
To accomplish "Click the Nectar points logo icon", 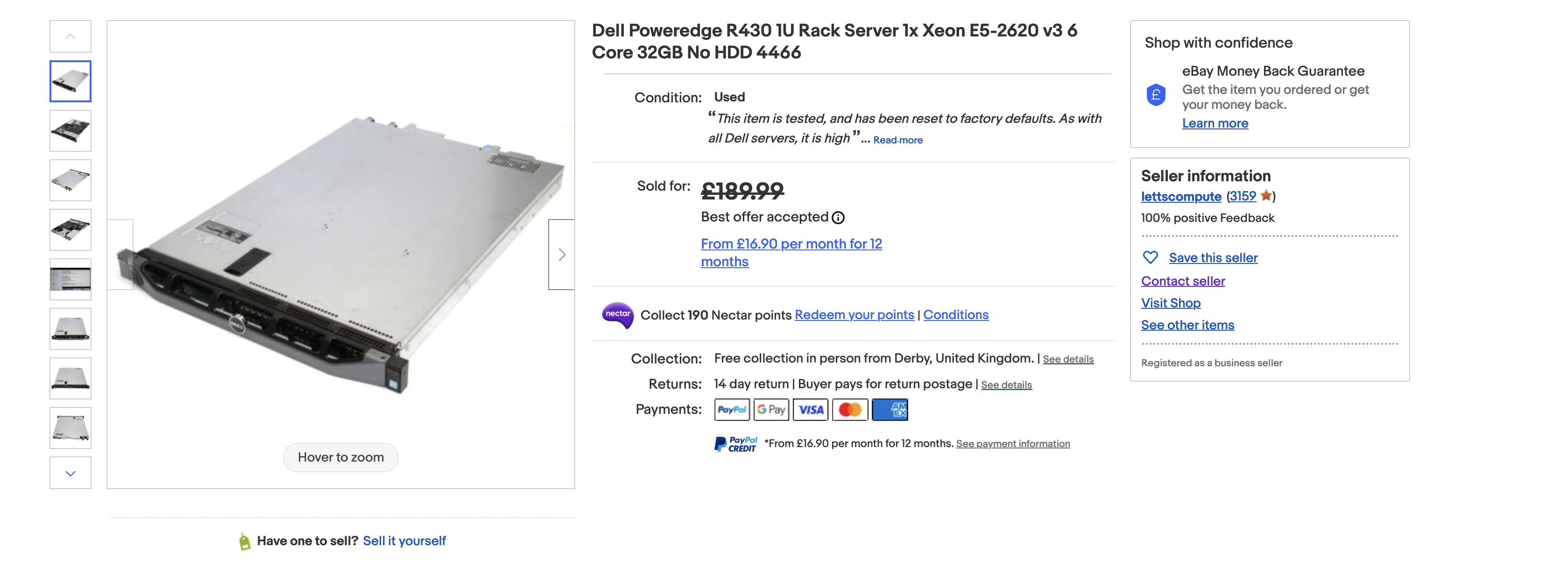I will pyautogui.click(x=617, y=314).
